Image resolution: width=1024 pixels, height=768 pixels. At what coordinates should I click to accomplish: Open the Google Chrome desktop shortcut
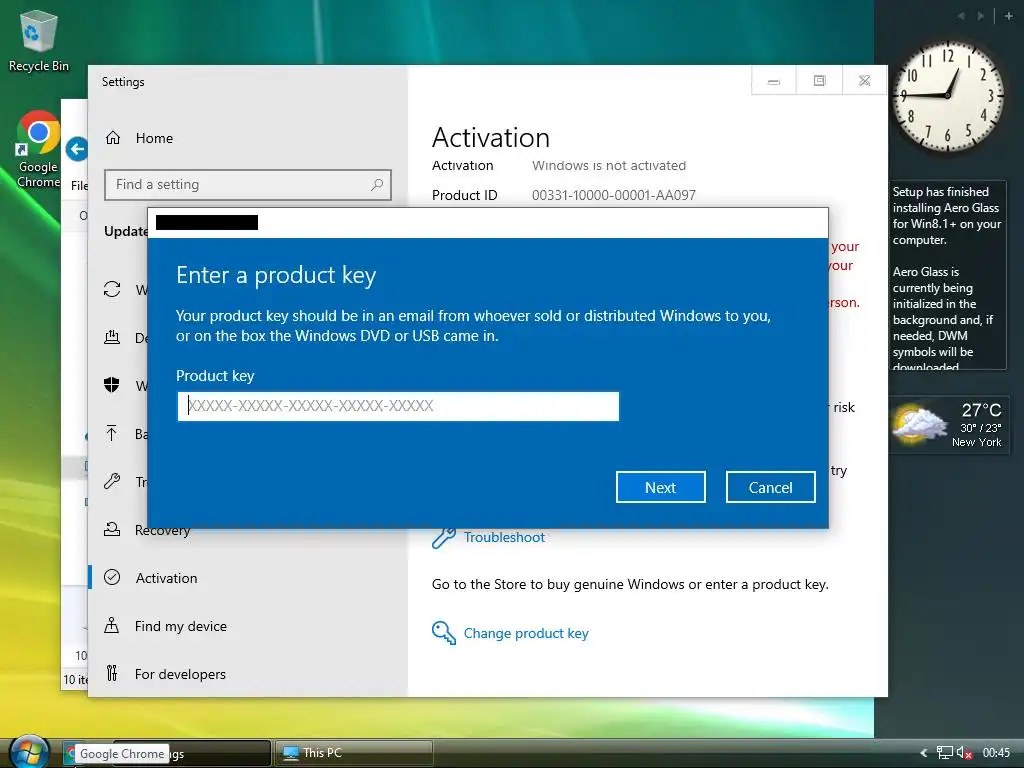[x=38, y=150]
